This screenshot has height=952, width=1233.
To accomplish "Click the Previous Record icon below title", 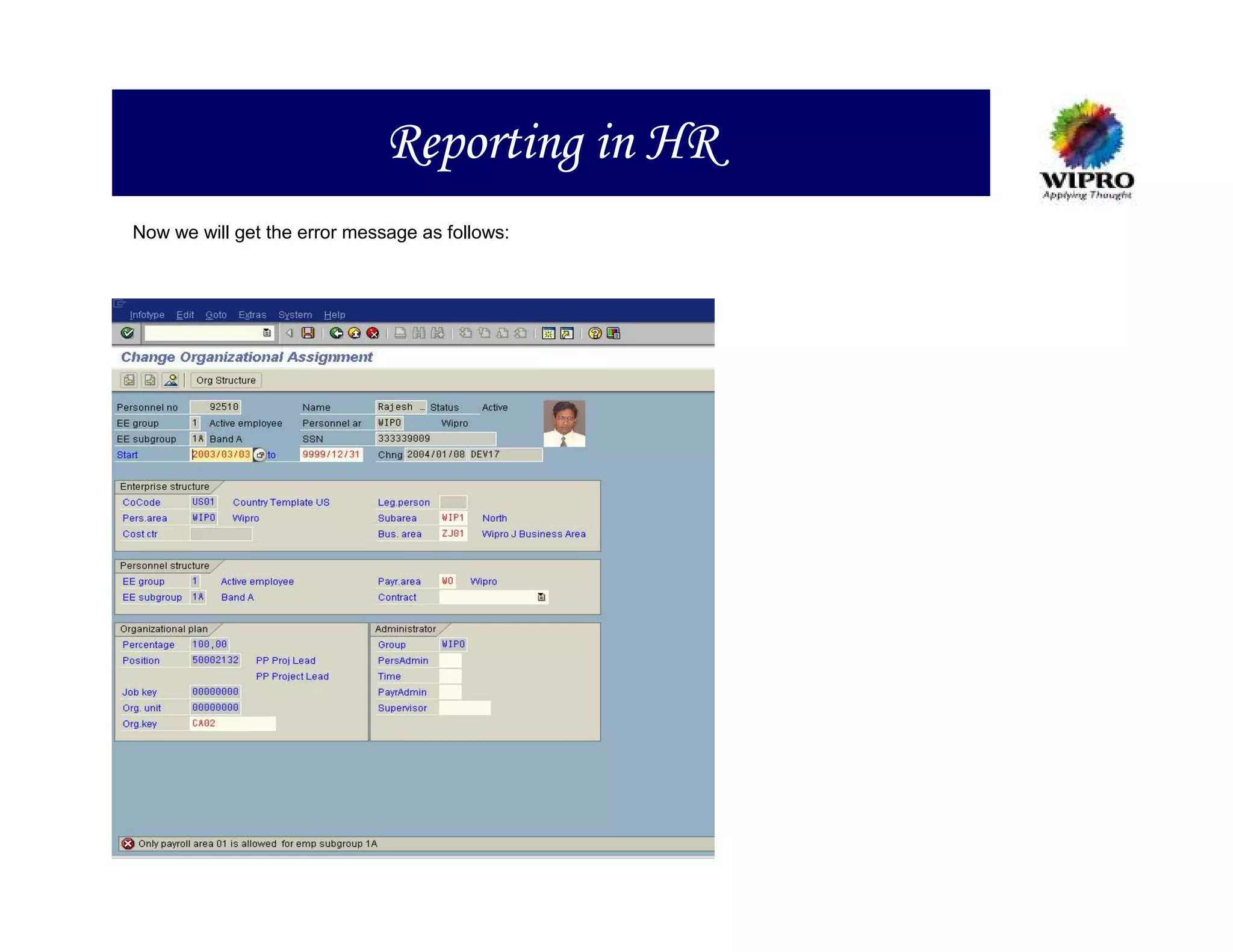I will [x=129, y=380].
